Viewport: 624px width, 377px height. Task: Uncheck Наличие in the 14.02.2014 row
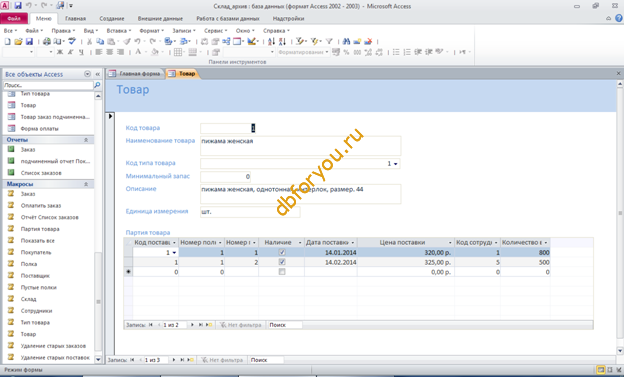(x=282, y=262)
